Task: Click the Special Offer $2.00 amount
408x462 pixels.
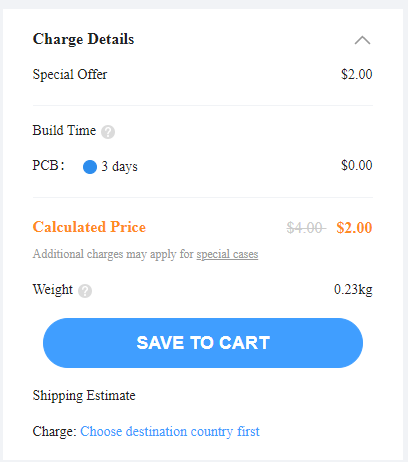Action: (x=356, y=74)
